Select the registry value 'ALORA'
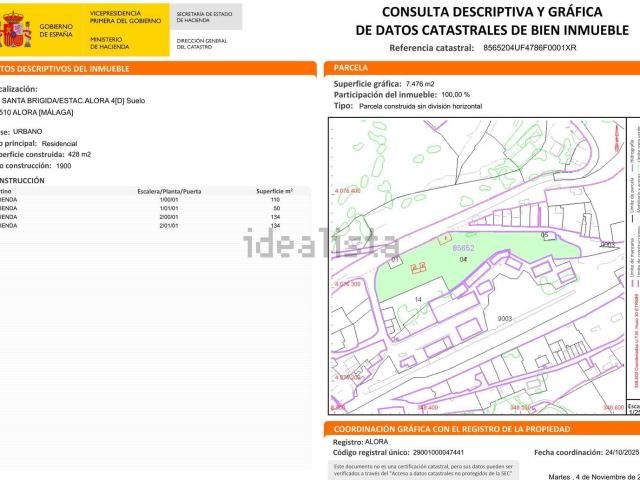 (376, 442)
